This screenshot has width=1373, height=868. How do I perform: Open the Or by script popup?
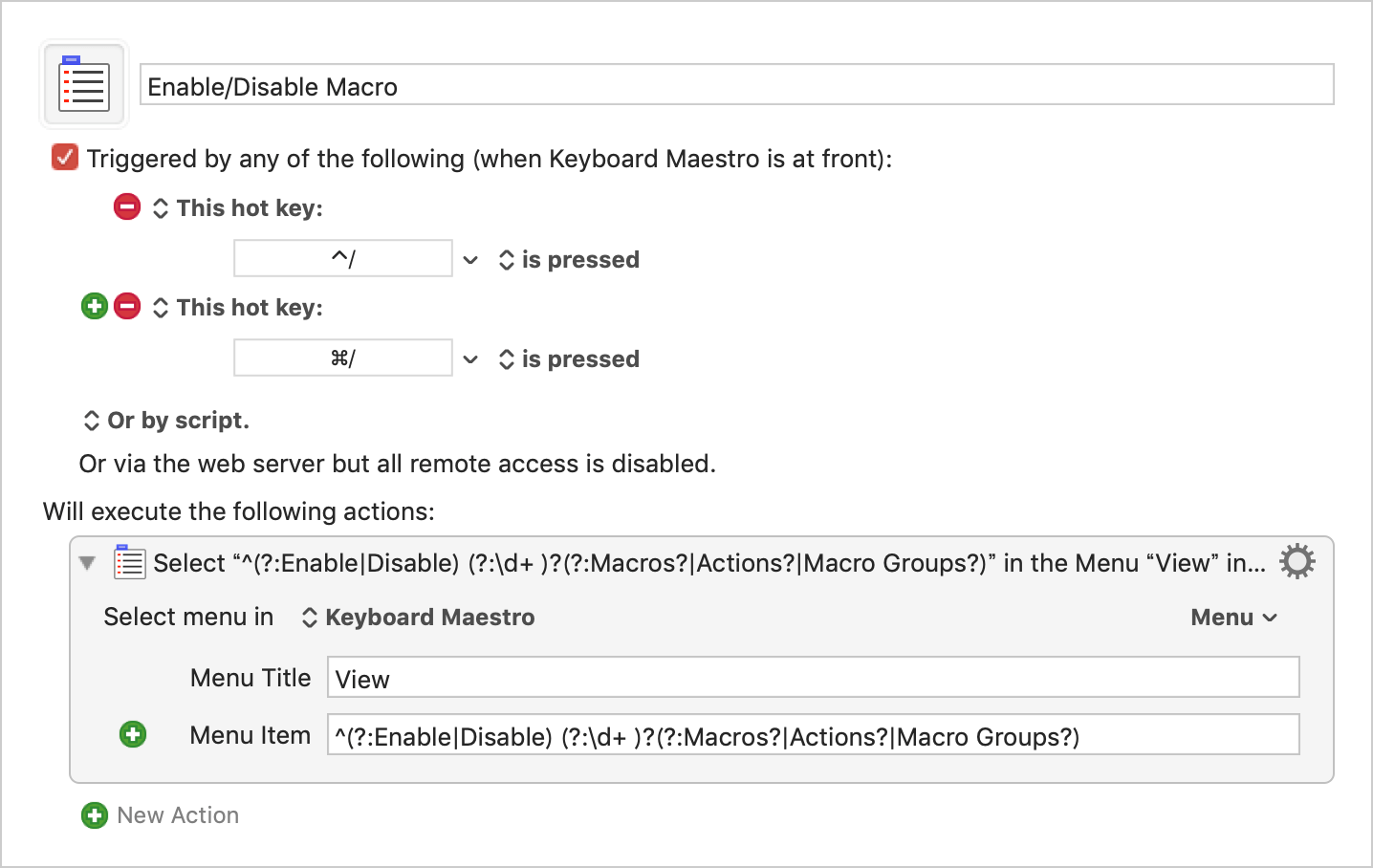click(x=166, y=421)
